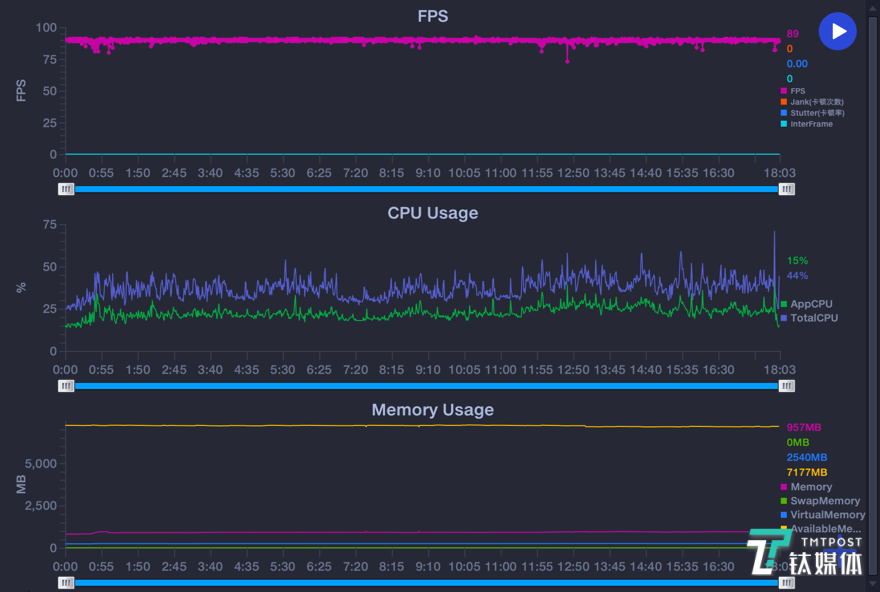Click the right handle of FPS range slider
880x592 pixels.
(x=787, y=188)
